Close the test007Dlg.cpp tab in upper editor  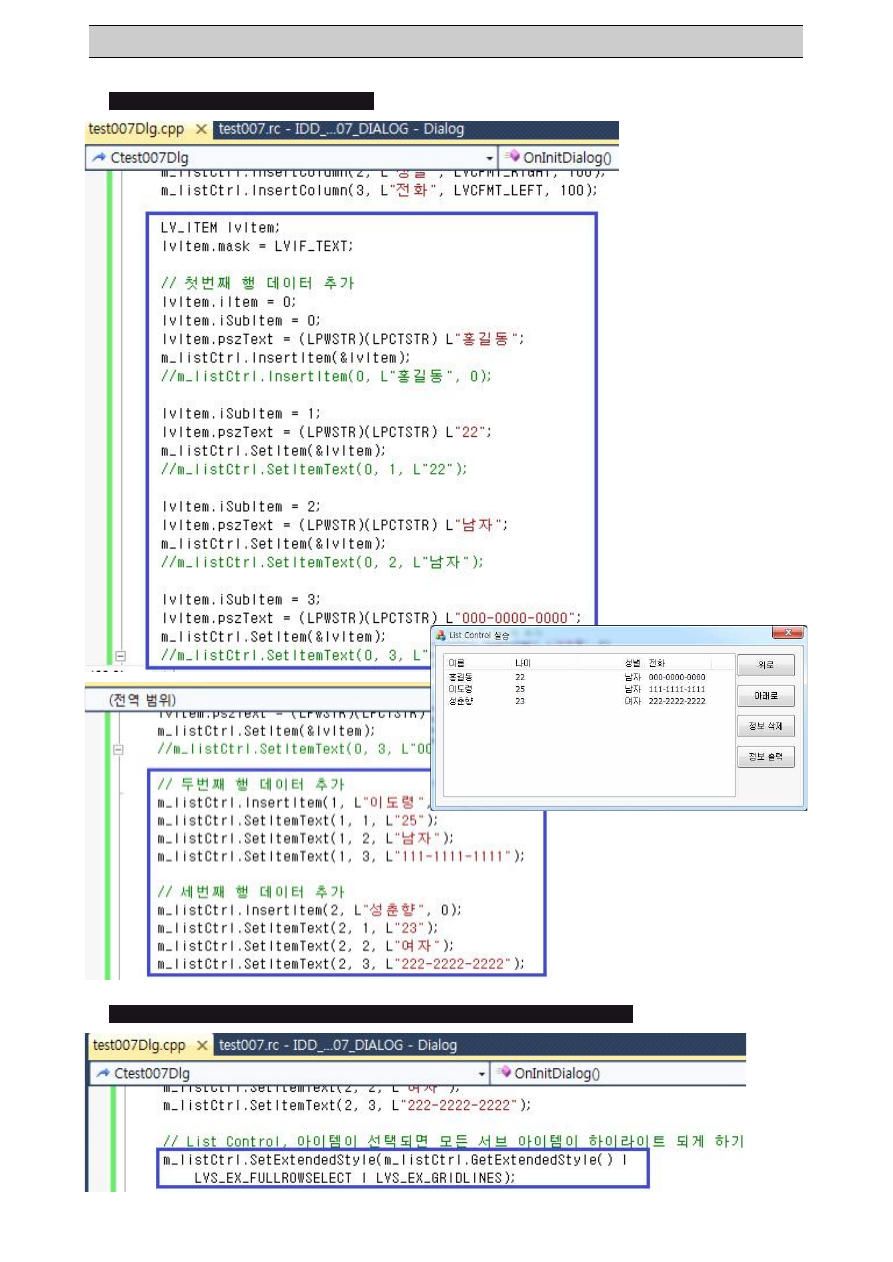point(201,129)
